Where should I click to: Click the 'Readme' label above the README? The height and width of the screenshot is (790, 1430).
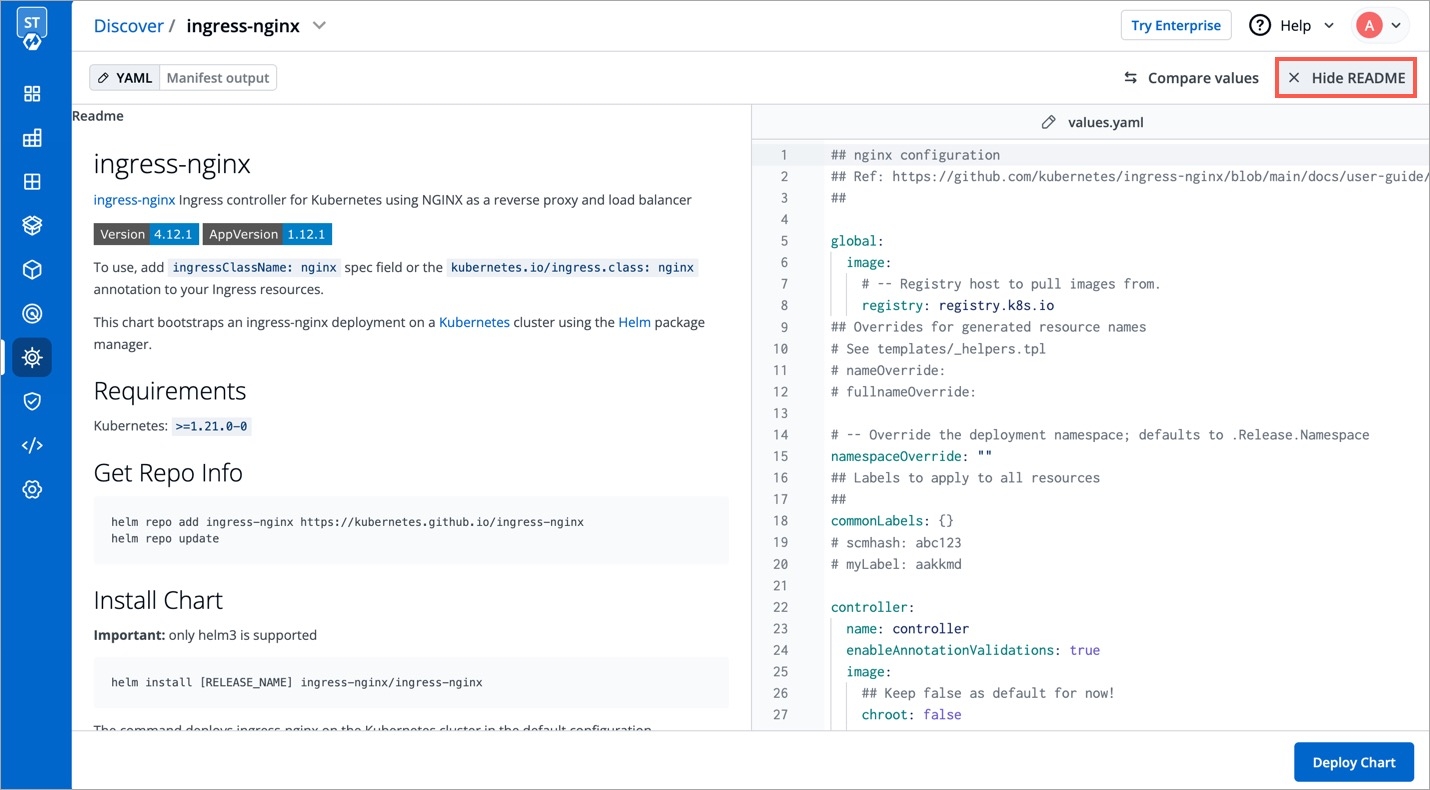98,116
